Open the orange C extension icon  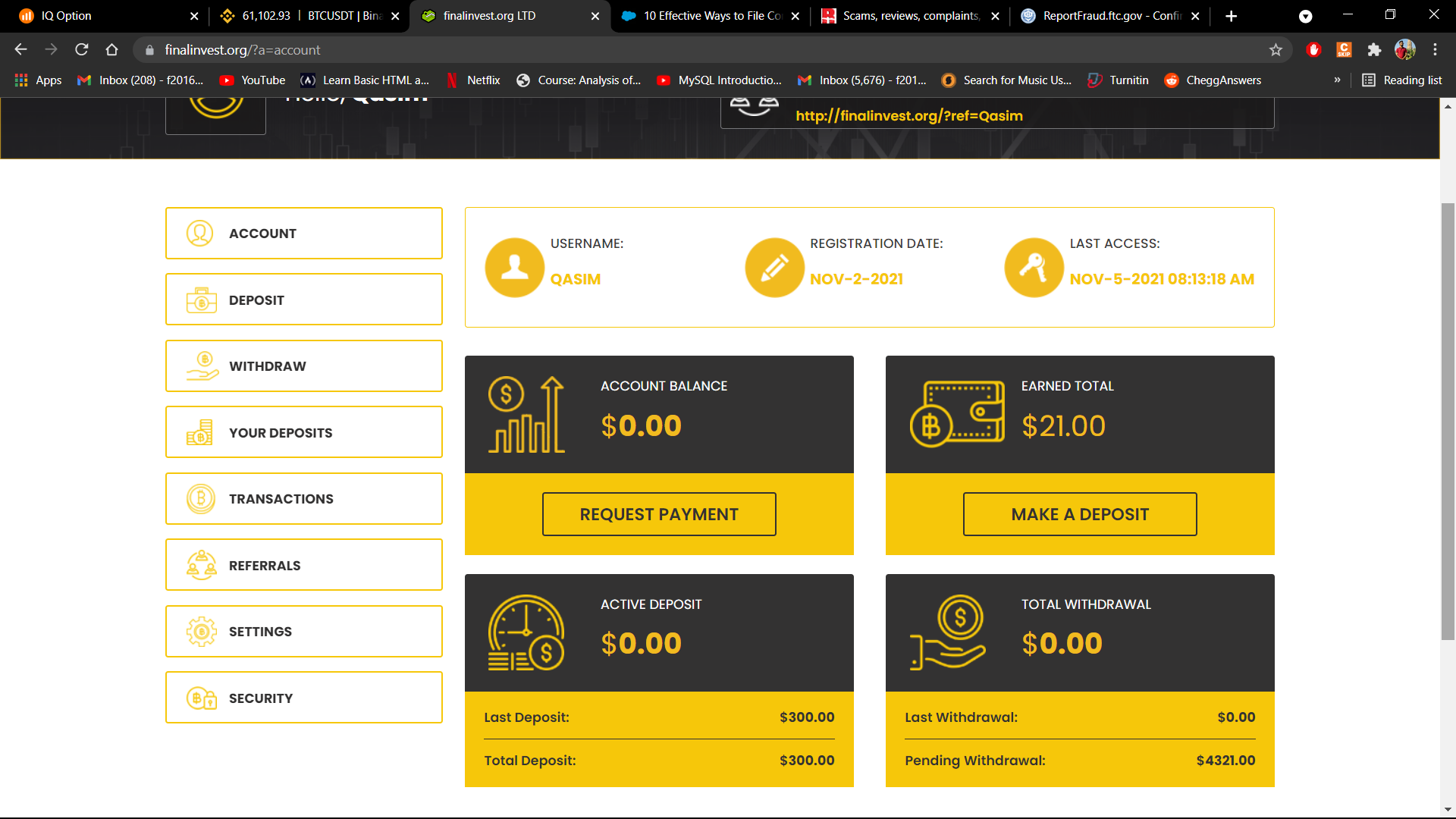(x=1344, y=49)
